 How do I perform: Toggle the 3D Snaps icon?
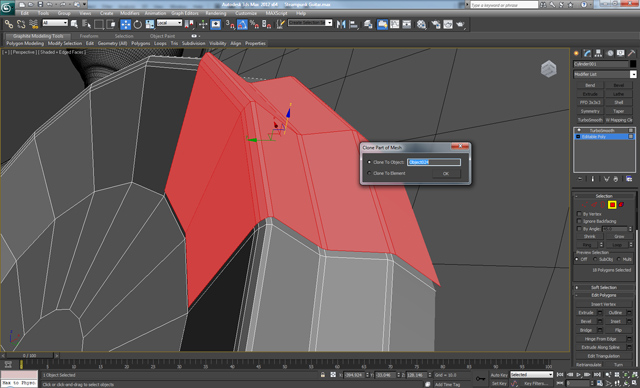pyautogui.click(x=230, y=24)
